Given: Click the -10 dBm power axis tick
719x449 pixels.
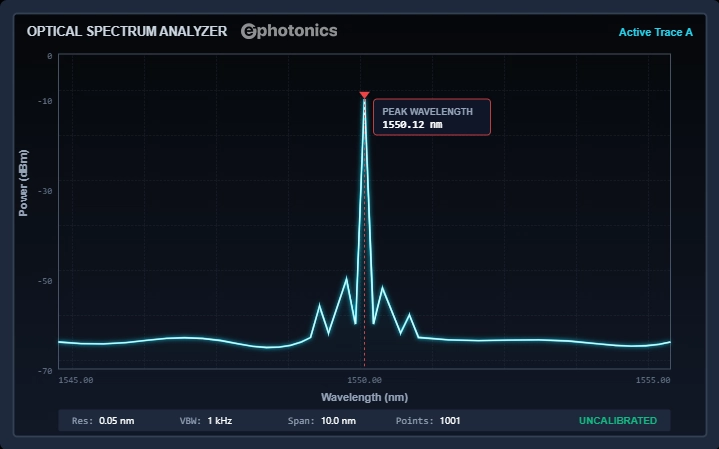Looking at the screenshot, I should coord(46,101).
